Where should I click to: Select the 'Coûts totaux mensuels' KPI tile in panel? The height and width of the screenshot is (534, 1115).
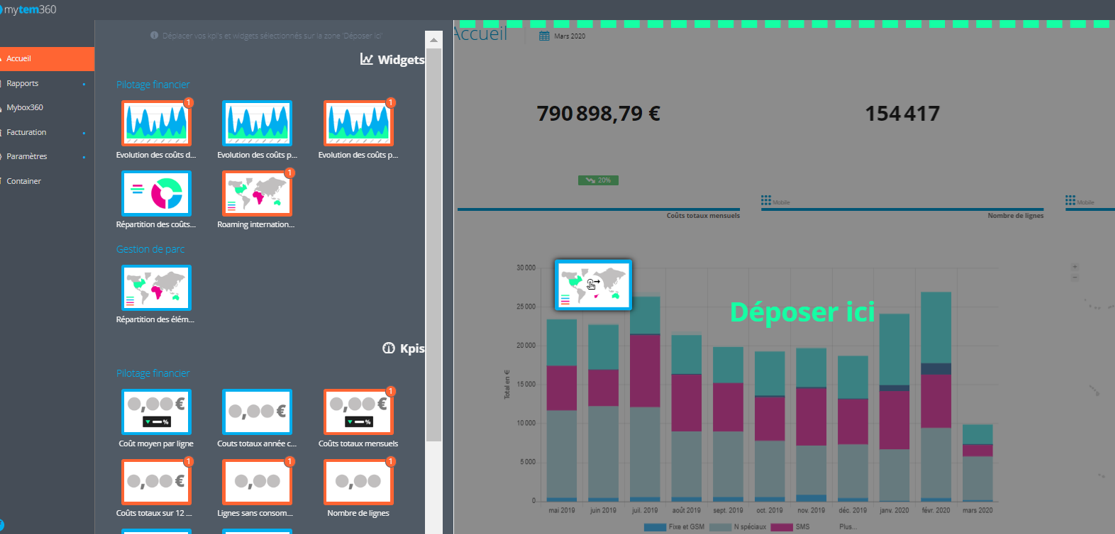[x=358, y=412]
